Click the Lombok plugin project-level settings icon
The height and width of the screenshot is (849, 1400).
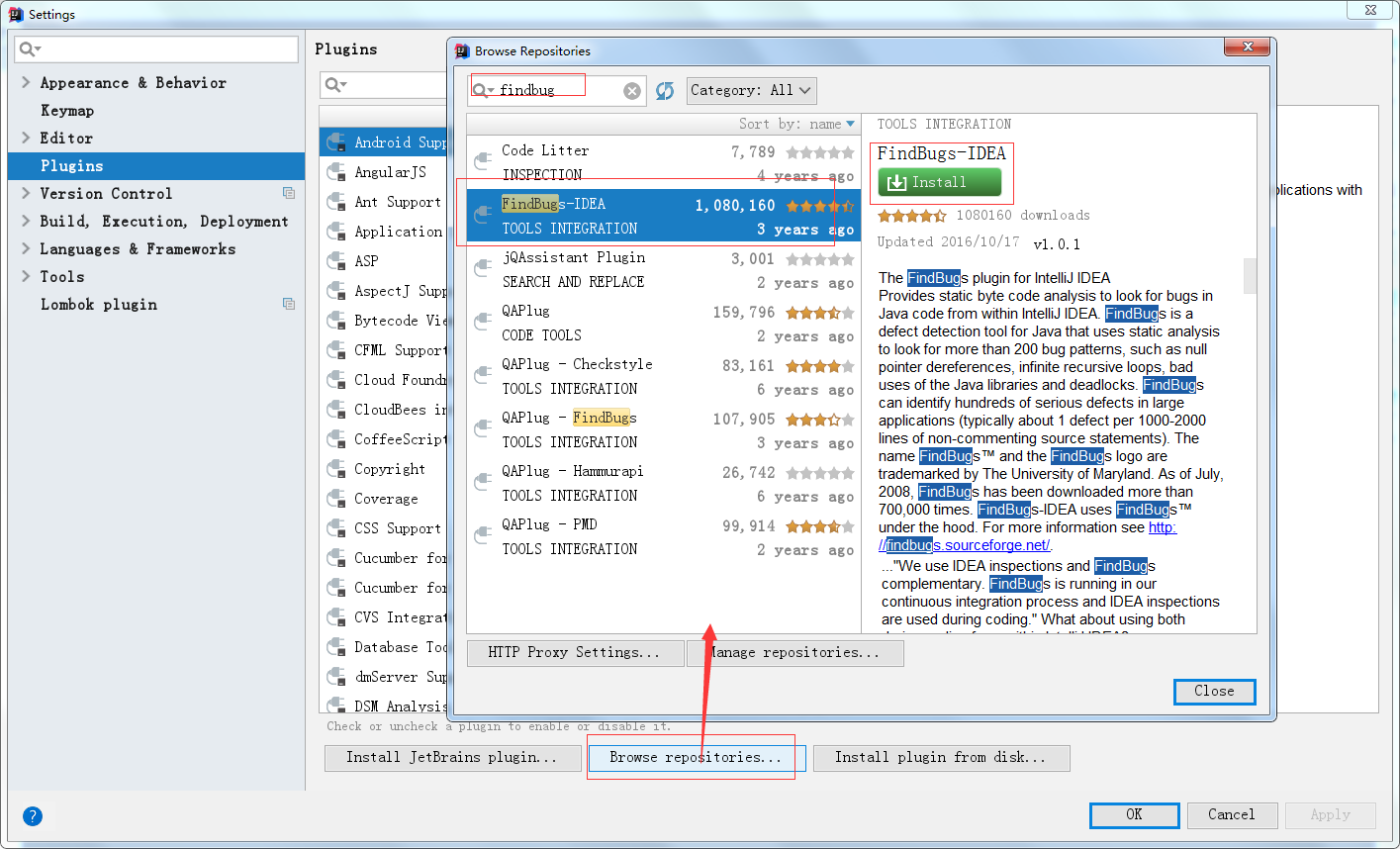pos(289,304)
